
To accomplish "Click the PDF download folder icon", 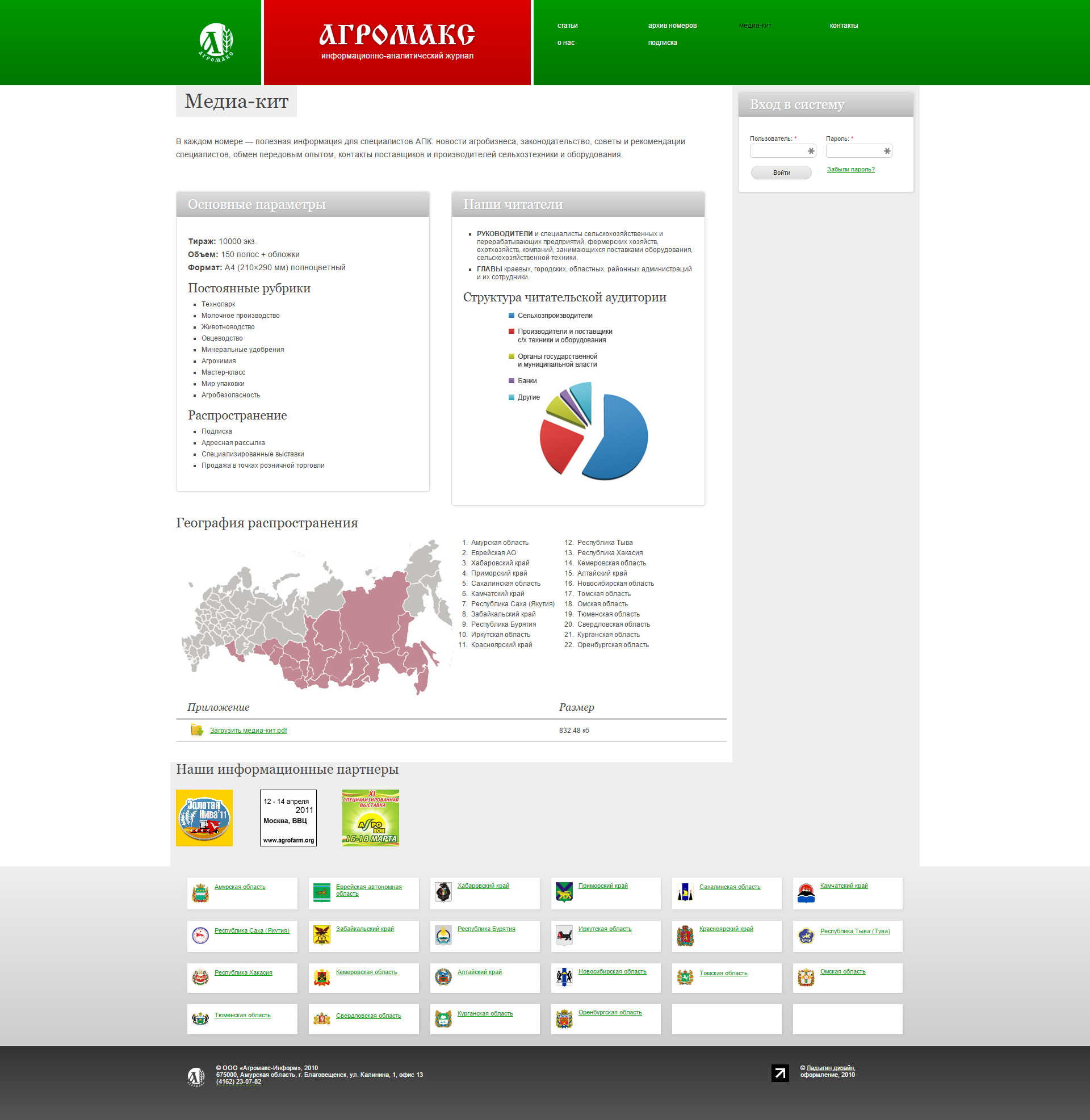I will 197,729.
